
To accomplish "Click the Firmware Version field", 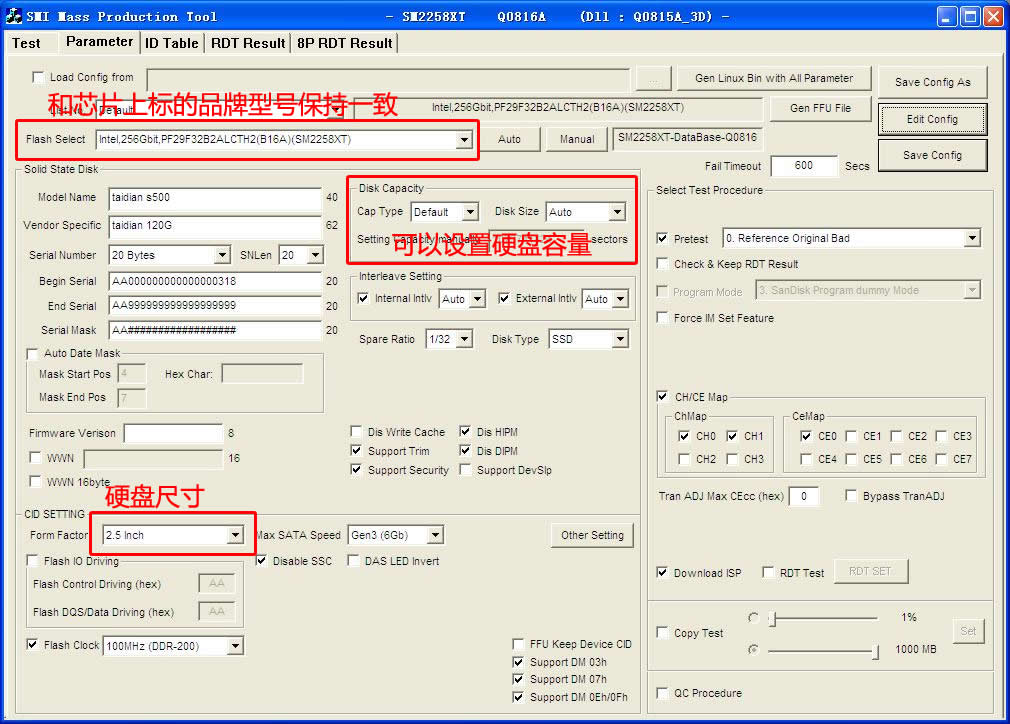I will click(x=173, y=433).
